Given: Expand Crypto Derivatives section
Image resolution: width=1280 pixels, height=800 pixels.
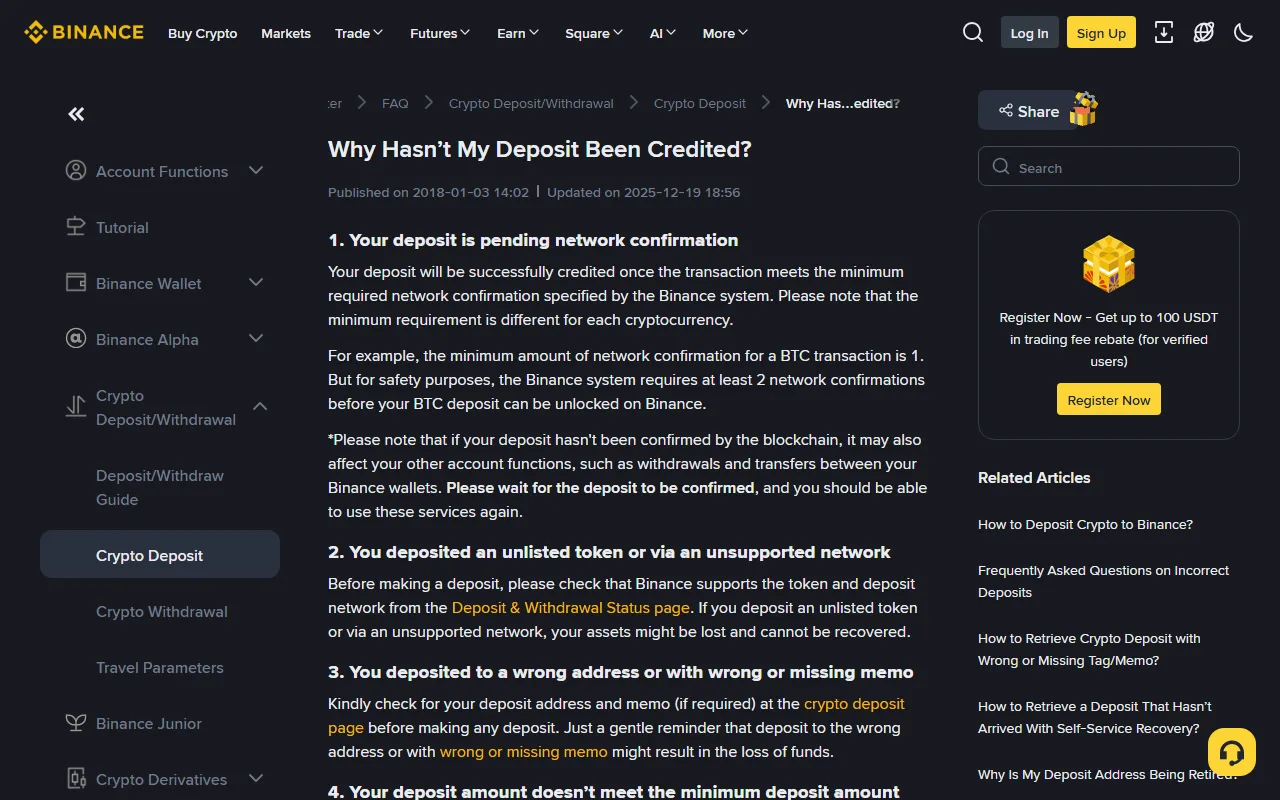Looking at the screenshot, I should click(256, 778).
